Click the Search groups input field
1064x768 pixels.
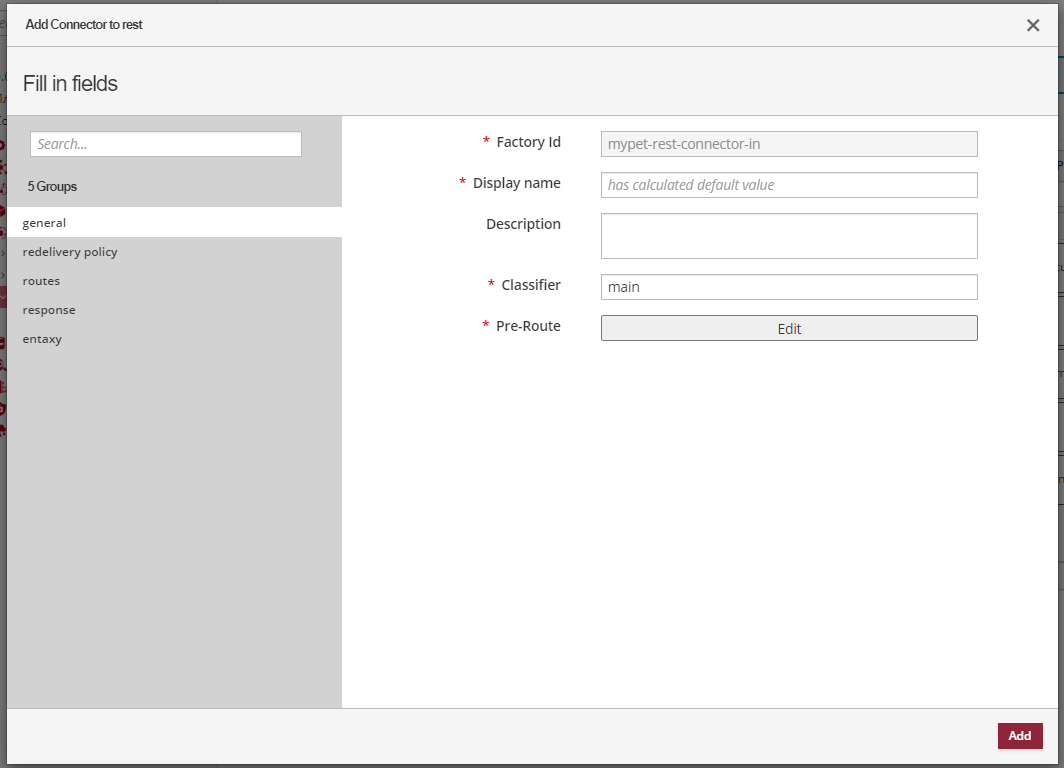(x=166, y=144)
